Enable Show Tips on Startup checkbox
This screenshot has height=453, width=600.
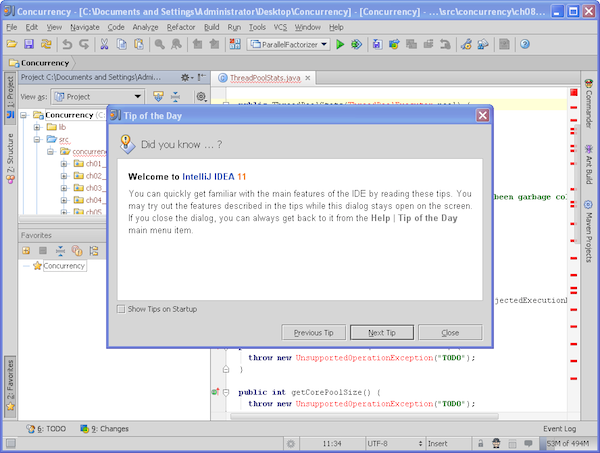[x=122, y=309]
